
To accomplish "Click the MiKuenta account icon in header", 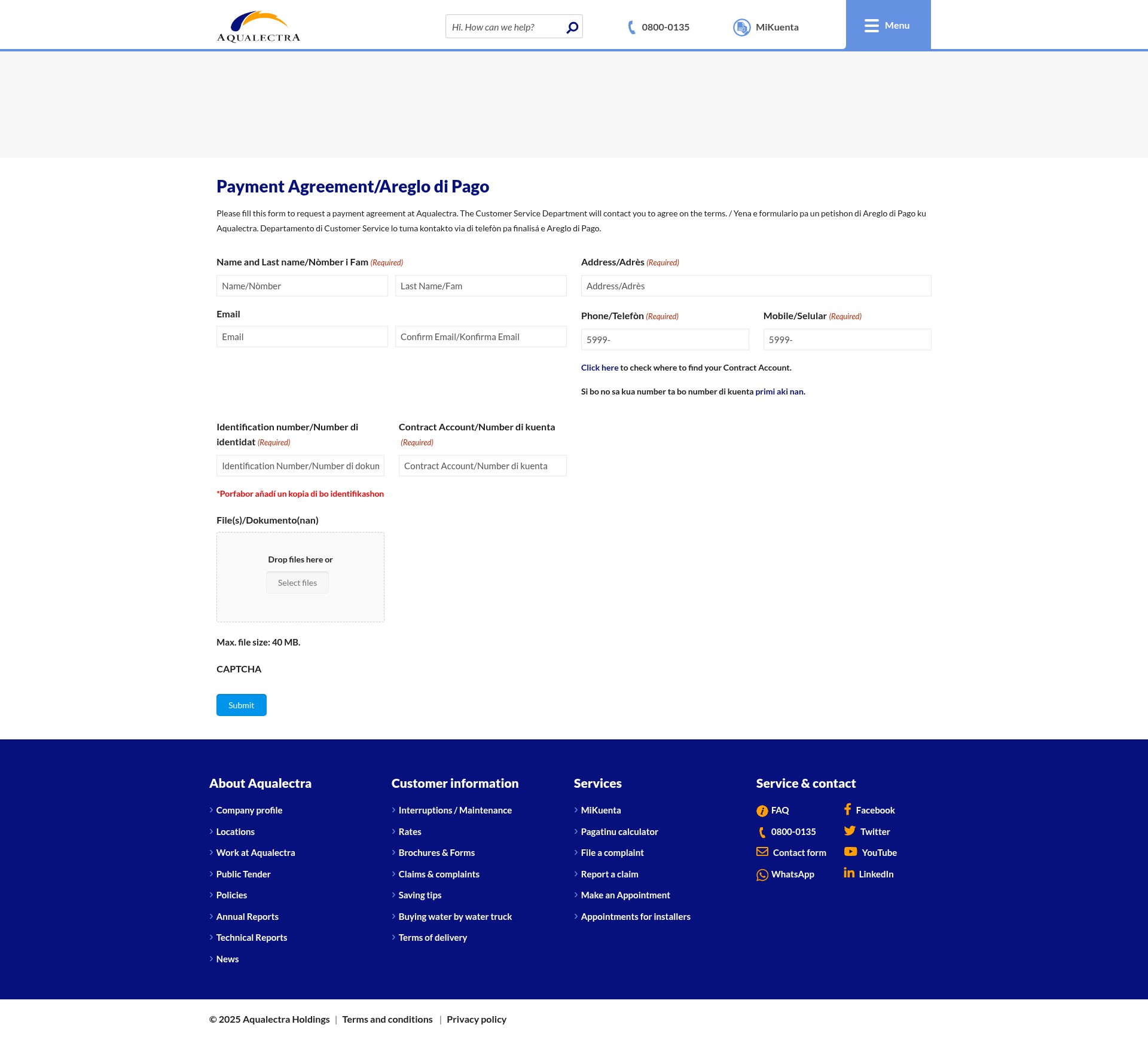I will point(741,27).
